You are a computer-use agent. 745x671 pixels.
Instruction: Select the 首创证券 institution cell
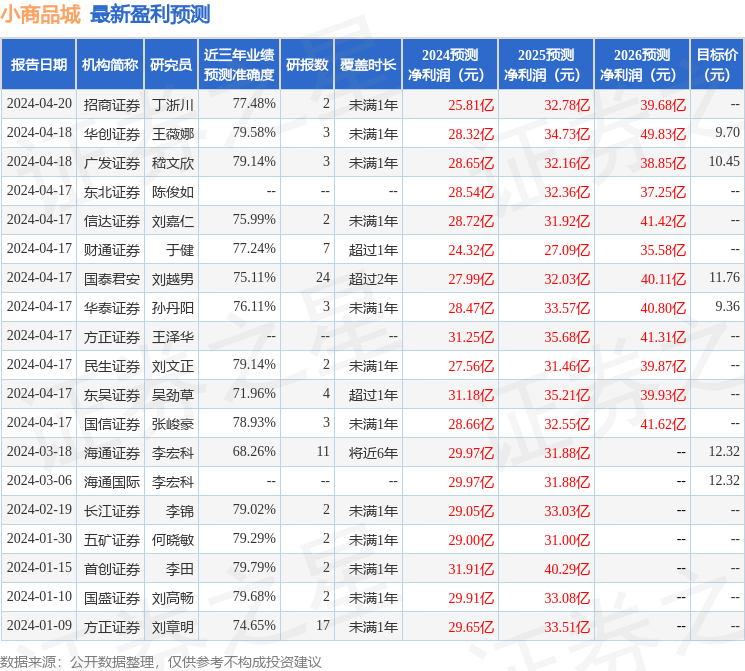click(x=112, y=569)
